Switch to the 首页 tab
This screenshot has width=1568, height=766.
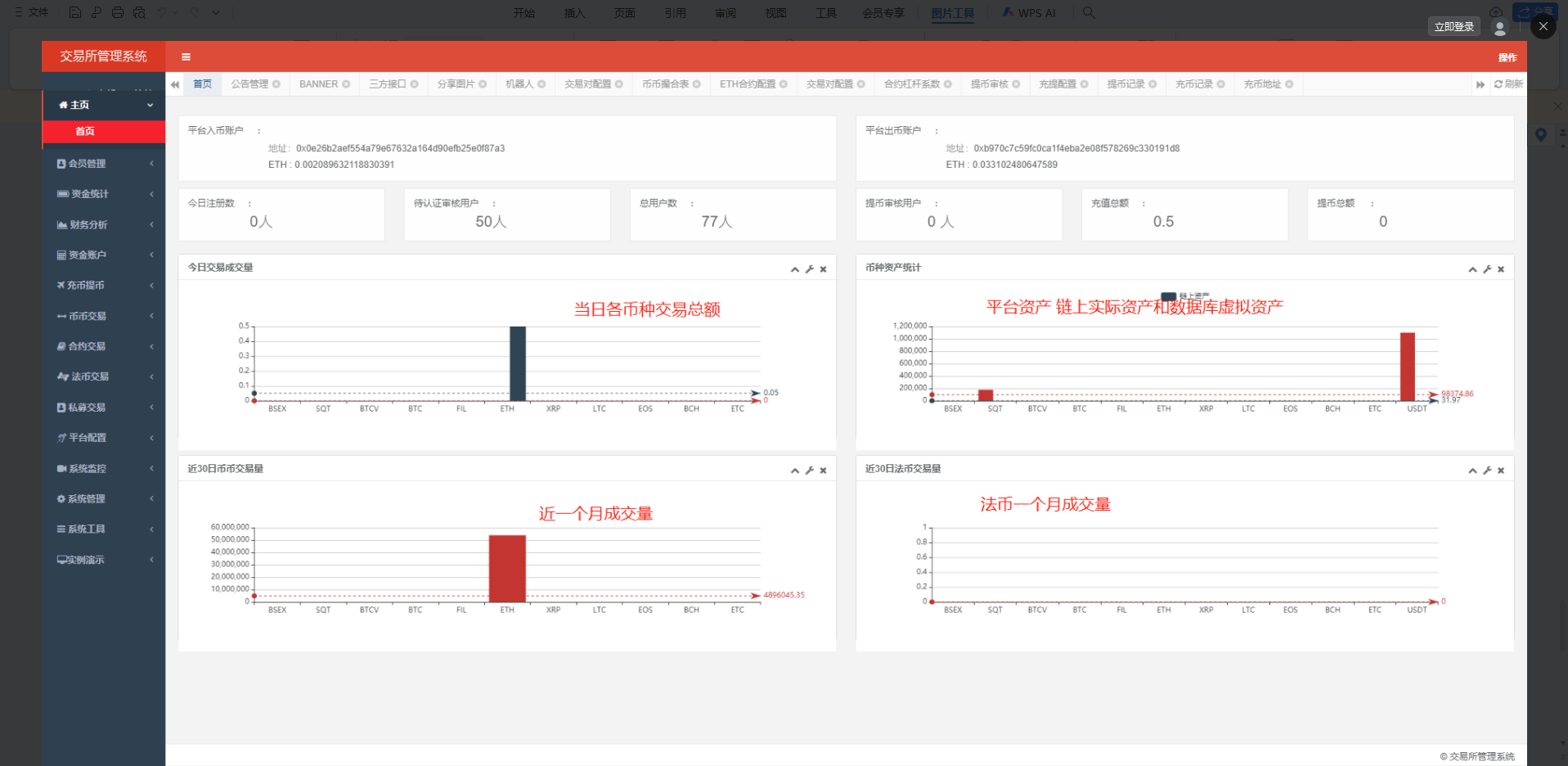pyautogui.click(x=202, y=84)
